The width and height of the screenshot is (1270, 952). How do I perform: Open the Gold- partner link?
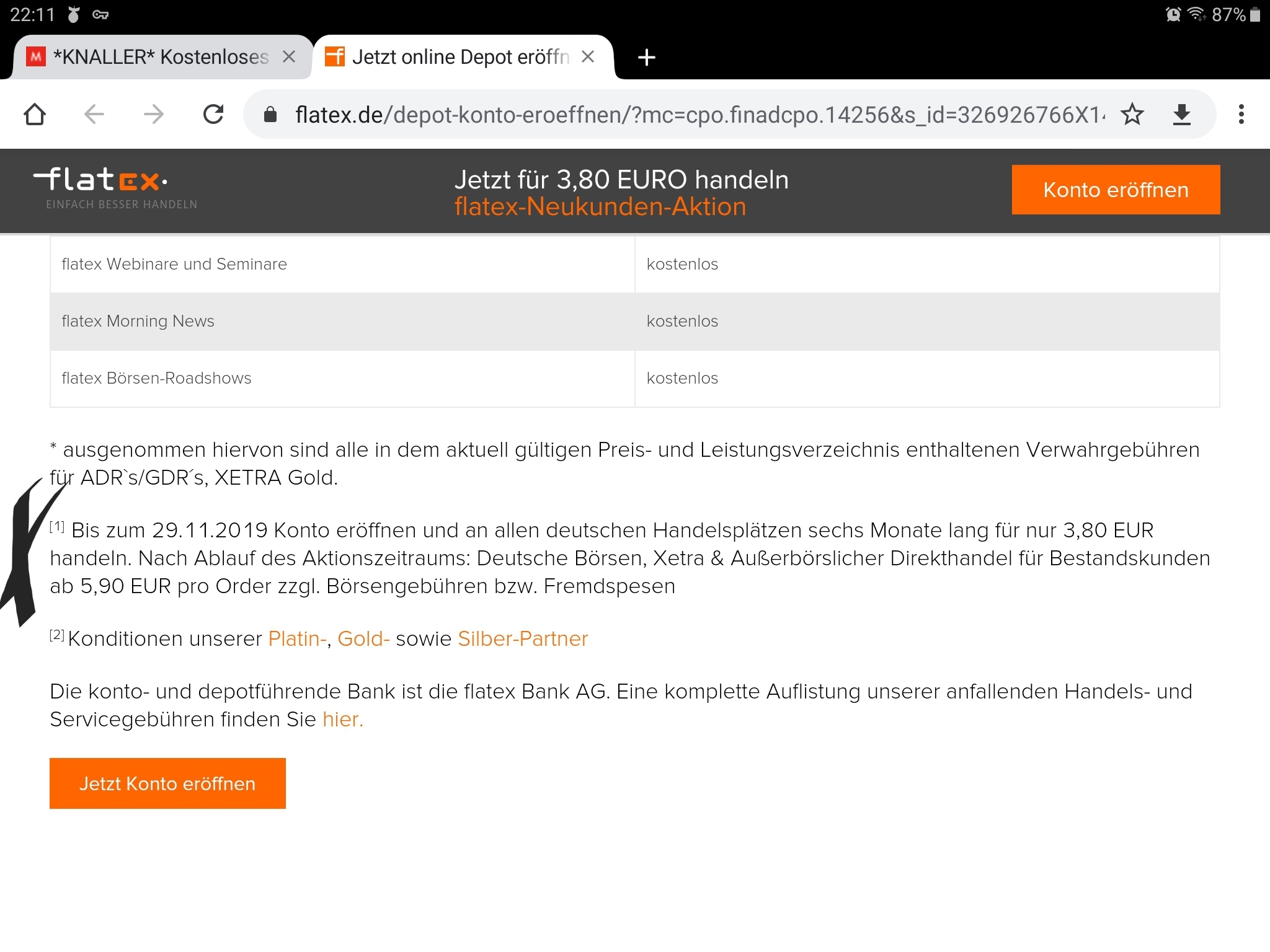[x=363, y=638]
